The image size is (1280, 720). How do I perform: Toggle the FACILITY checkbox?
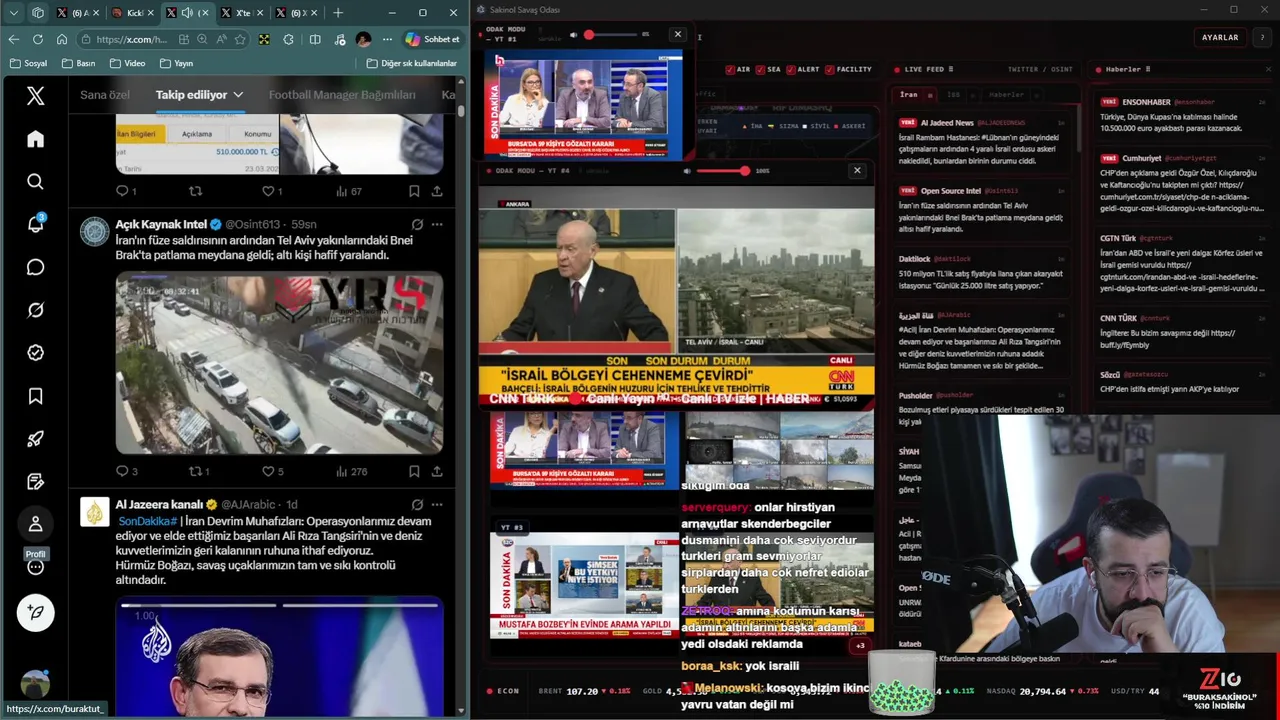830,69
